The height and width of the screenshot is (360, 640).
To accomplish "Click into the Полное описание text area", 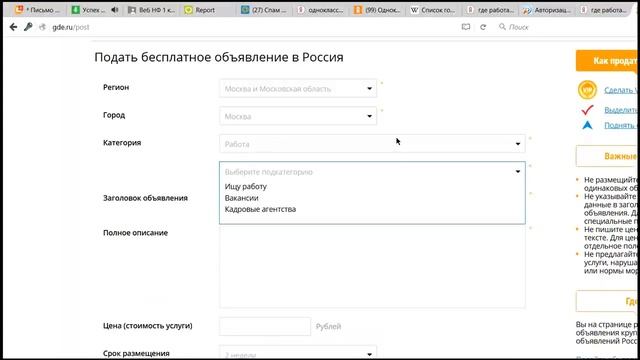I will 372,267.
